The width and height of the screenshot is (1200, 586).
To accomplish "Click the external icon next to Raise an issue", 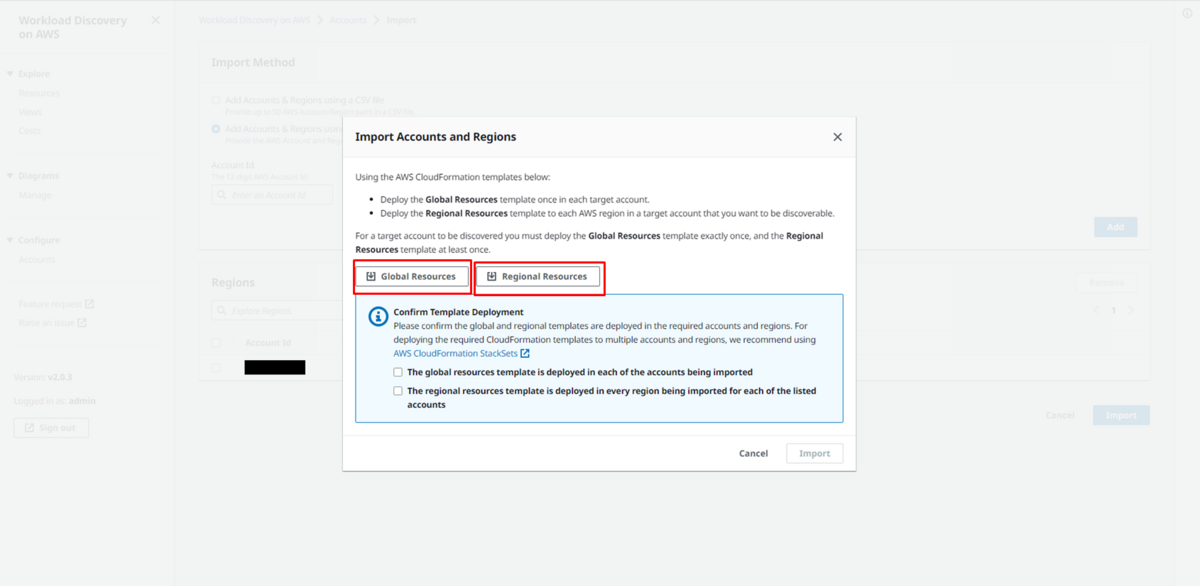I will point(82,323).
